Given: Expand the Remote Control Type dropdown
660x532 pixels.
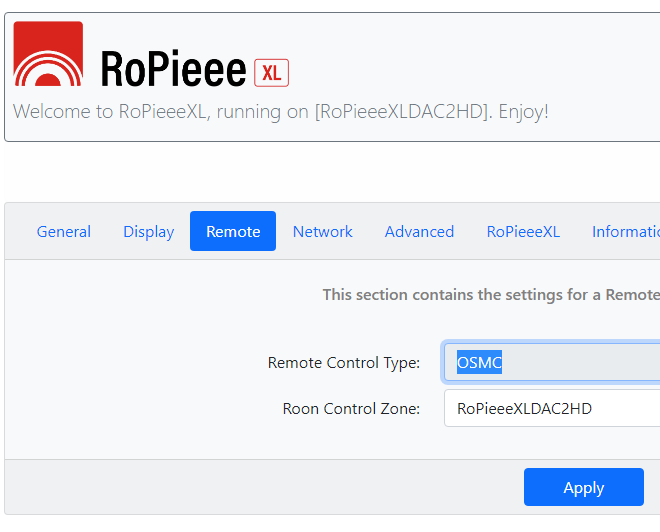Looking at the screenshot, I should pyautogui.click(x=552, y=362).
